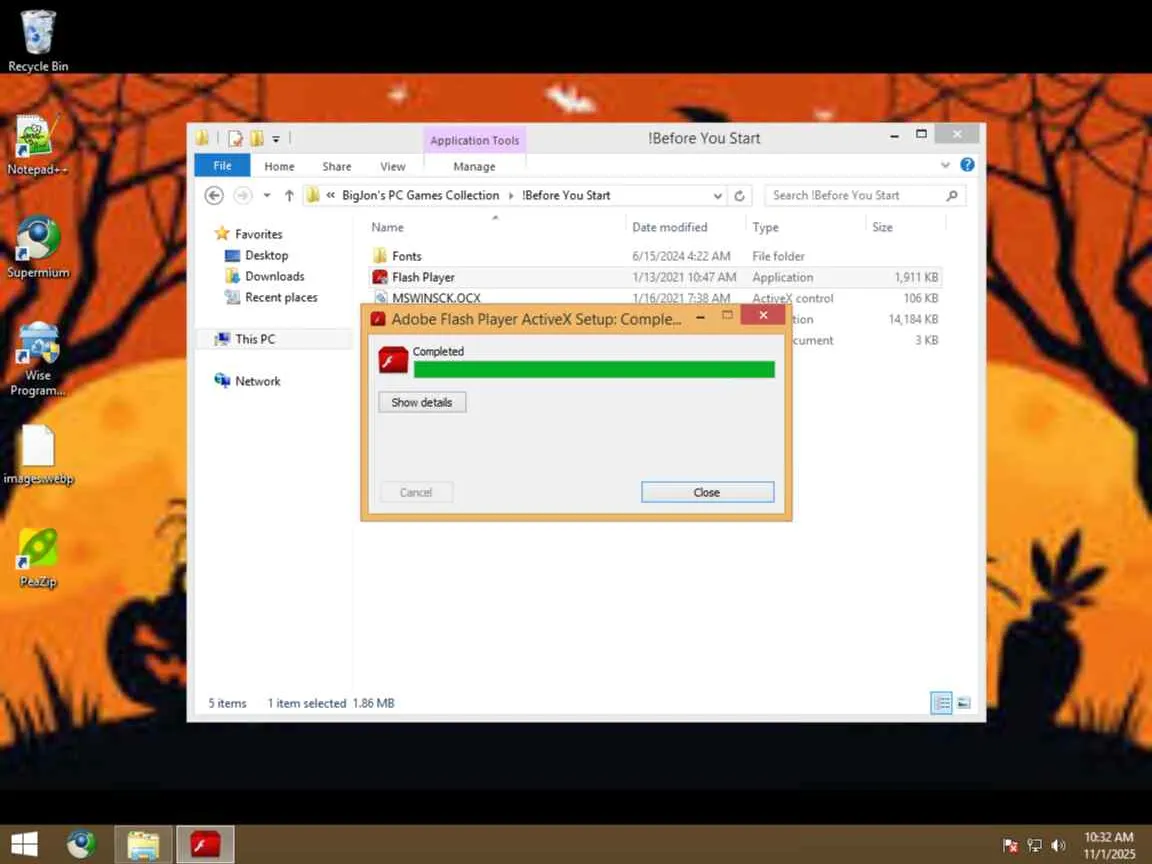The width and height of the screenshot is (1152, 864).
Task: Click the greyed Cancel button in setup
Action: click(x=416, y=492)
